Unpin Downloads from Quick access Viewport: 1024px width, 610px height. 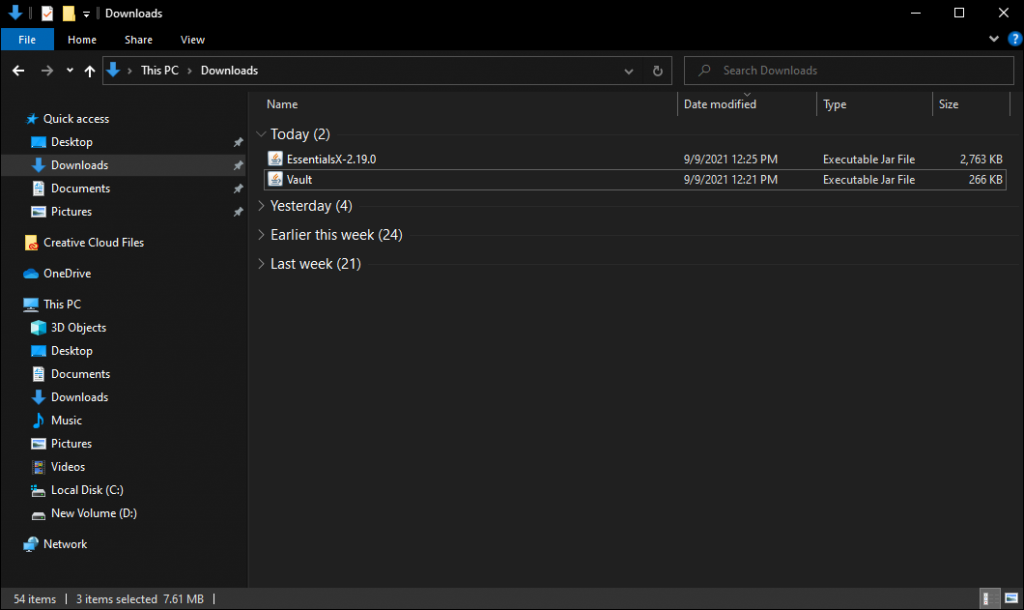(x=238, y=165)
